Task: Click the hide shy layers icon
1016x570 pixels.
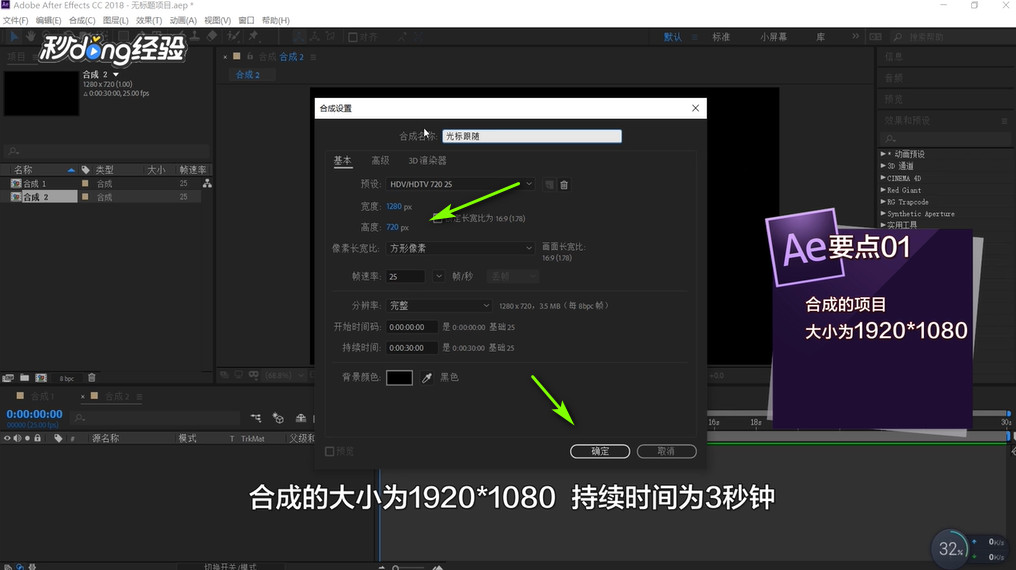Action: (301, 418)
